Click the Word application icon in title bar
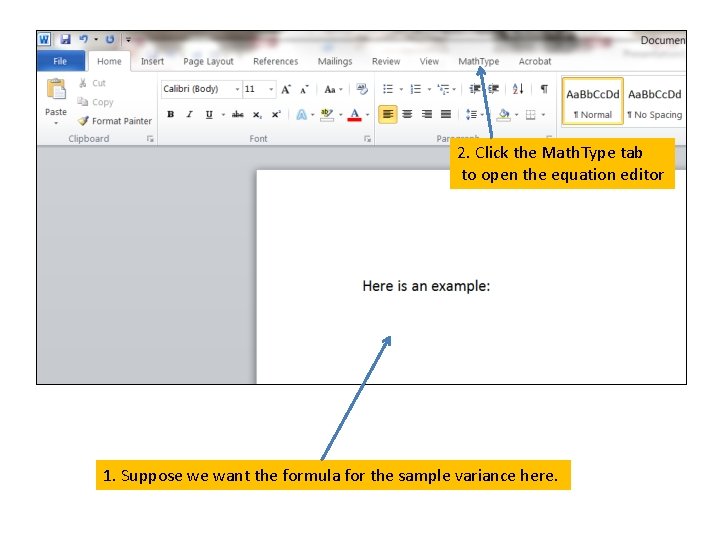 click(44, 39)
